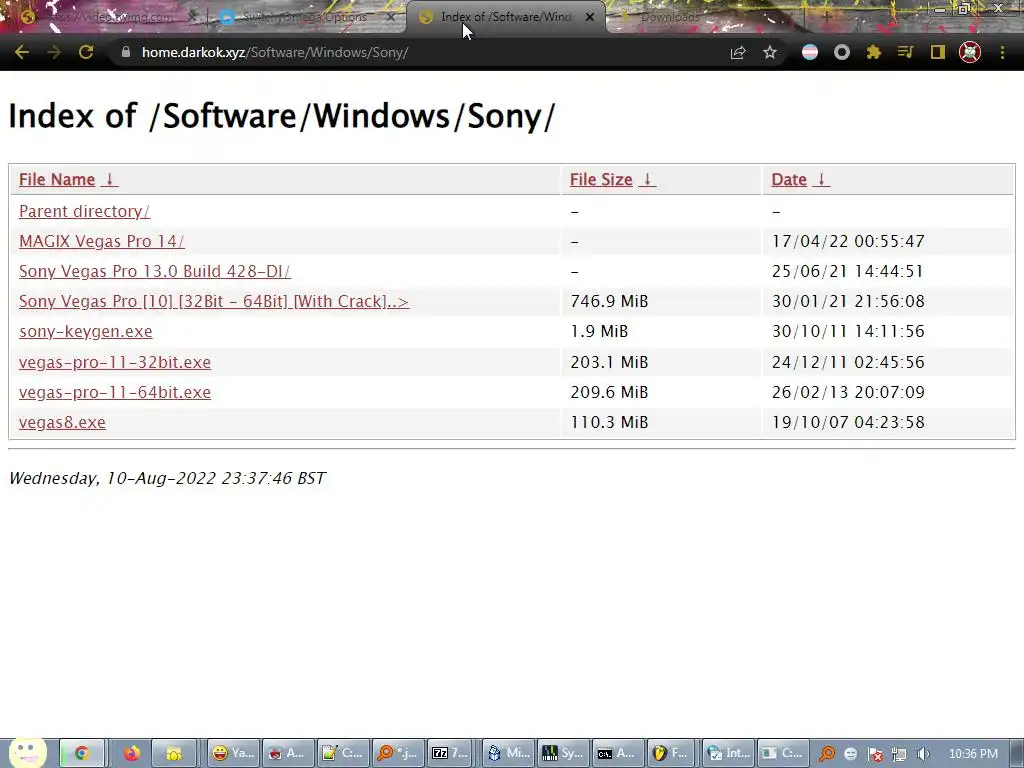Open the MAGIX Vegas Pro 14 folder
Screen dimensions: 1024x768
(101, 241)
